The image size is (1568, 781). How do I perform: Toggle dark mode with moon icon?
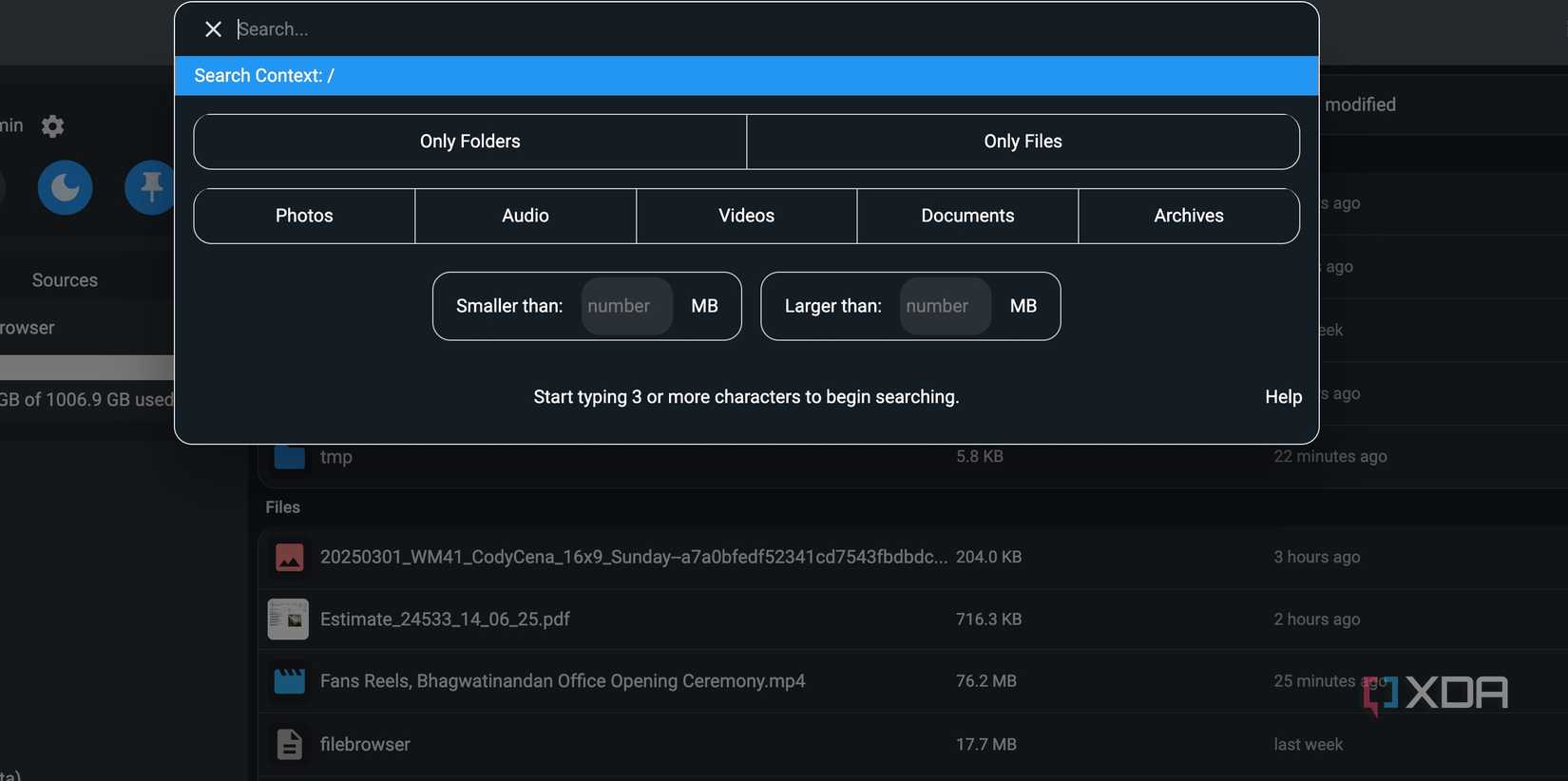[x=65, y=188]
